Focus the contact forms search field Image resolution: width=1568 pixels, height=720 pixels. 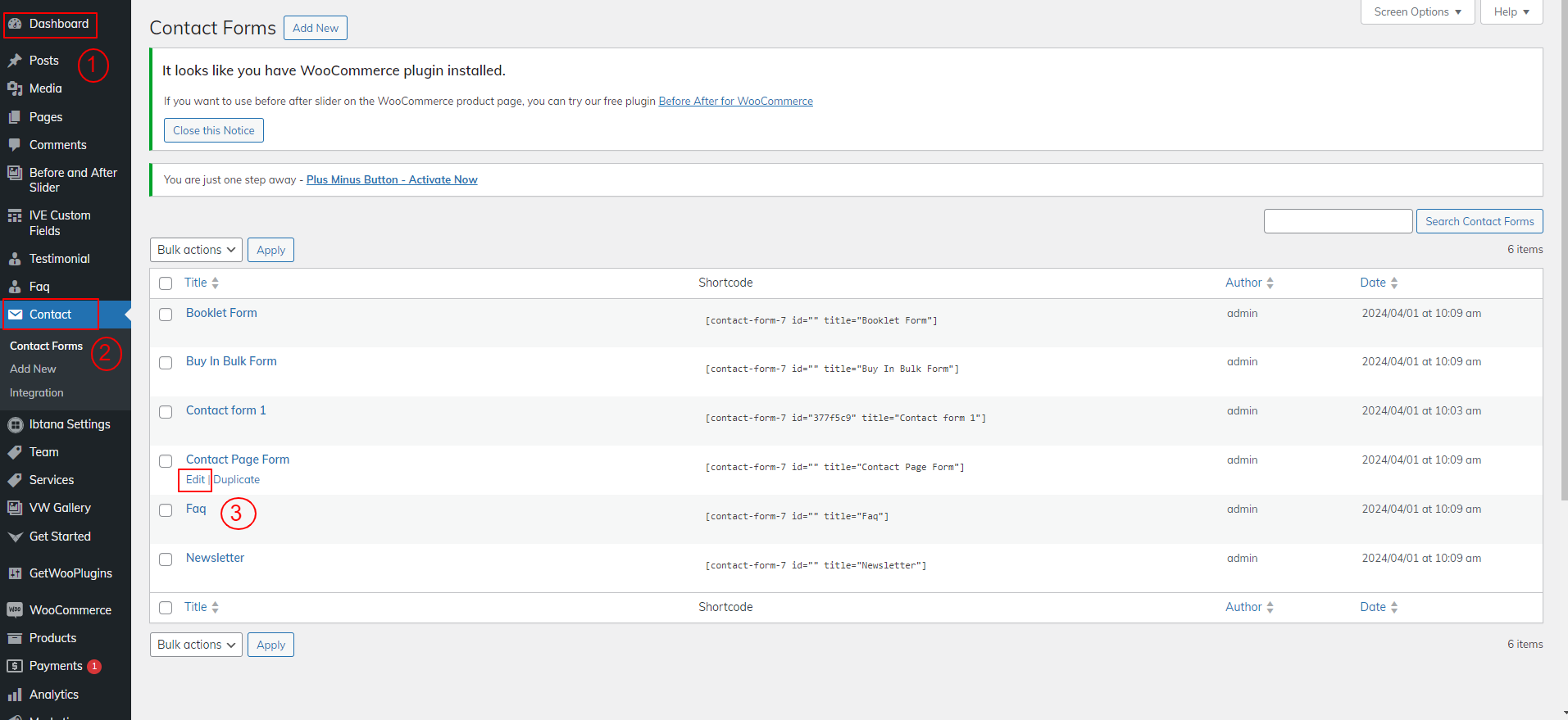1338,221
